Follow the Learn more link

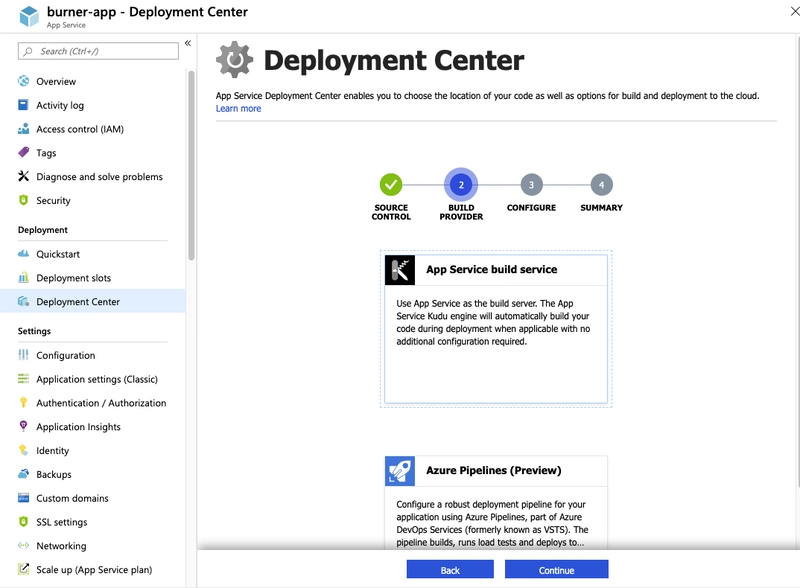[x=238, y=108]
